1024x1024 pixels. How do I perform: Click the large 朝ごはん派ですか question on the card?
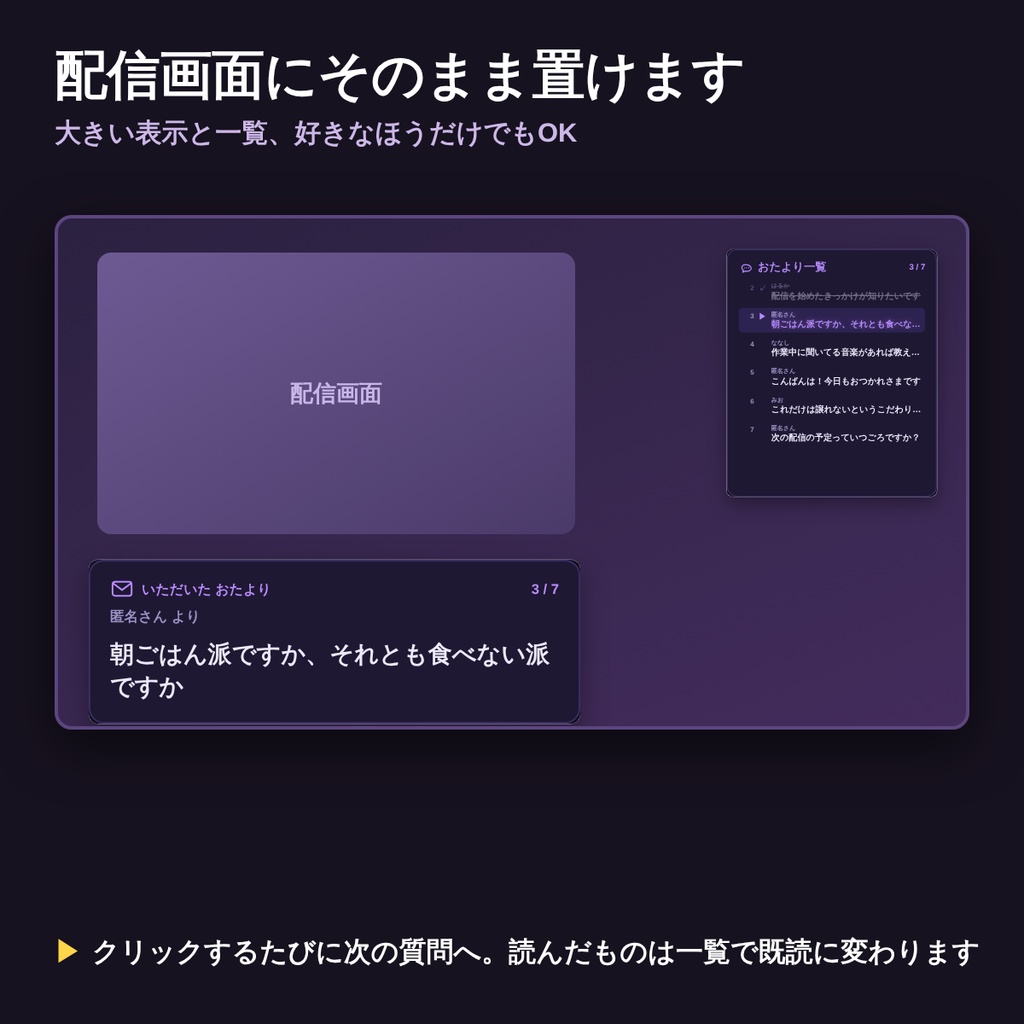(x=329, y=671)
